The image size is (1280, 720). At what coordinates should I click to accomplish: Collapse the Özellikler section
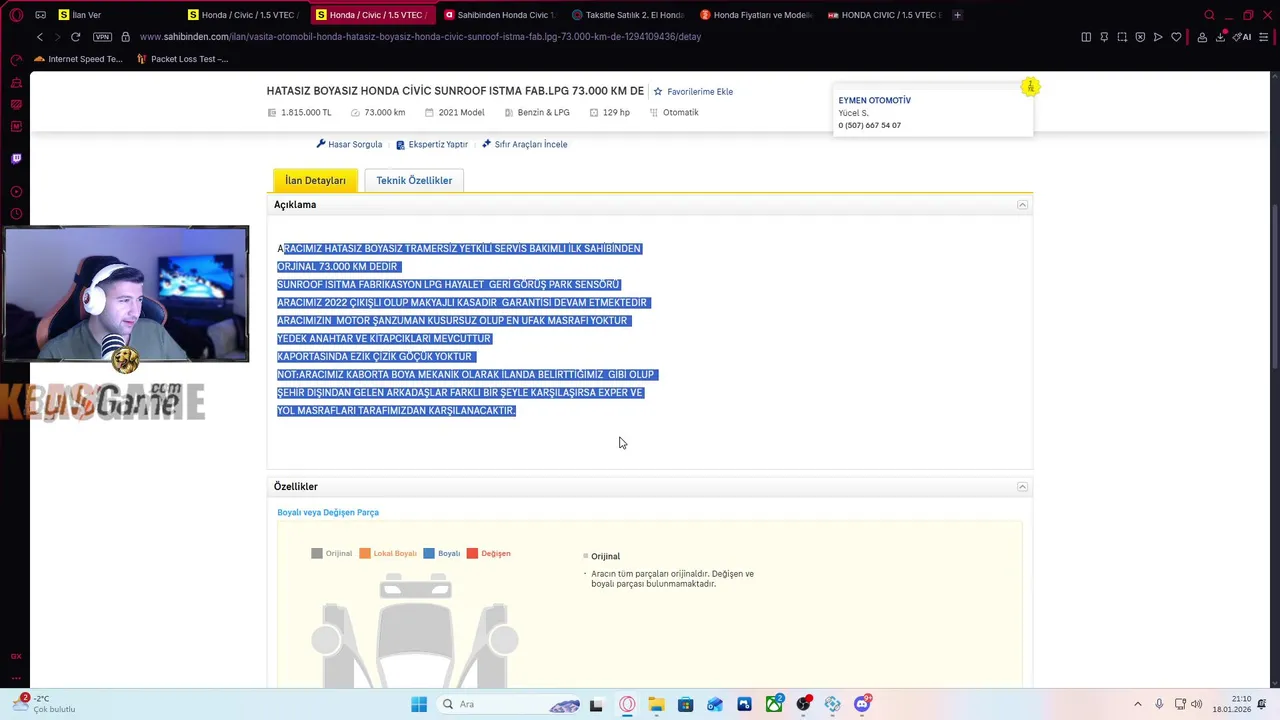click(1022, 487)
